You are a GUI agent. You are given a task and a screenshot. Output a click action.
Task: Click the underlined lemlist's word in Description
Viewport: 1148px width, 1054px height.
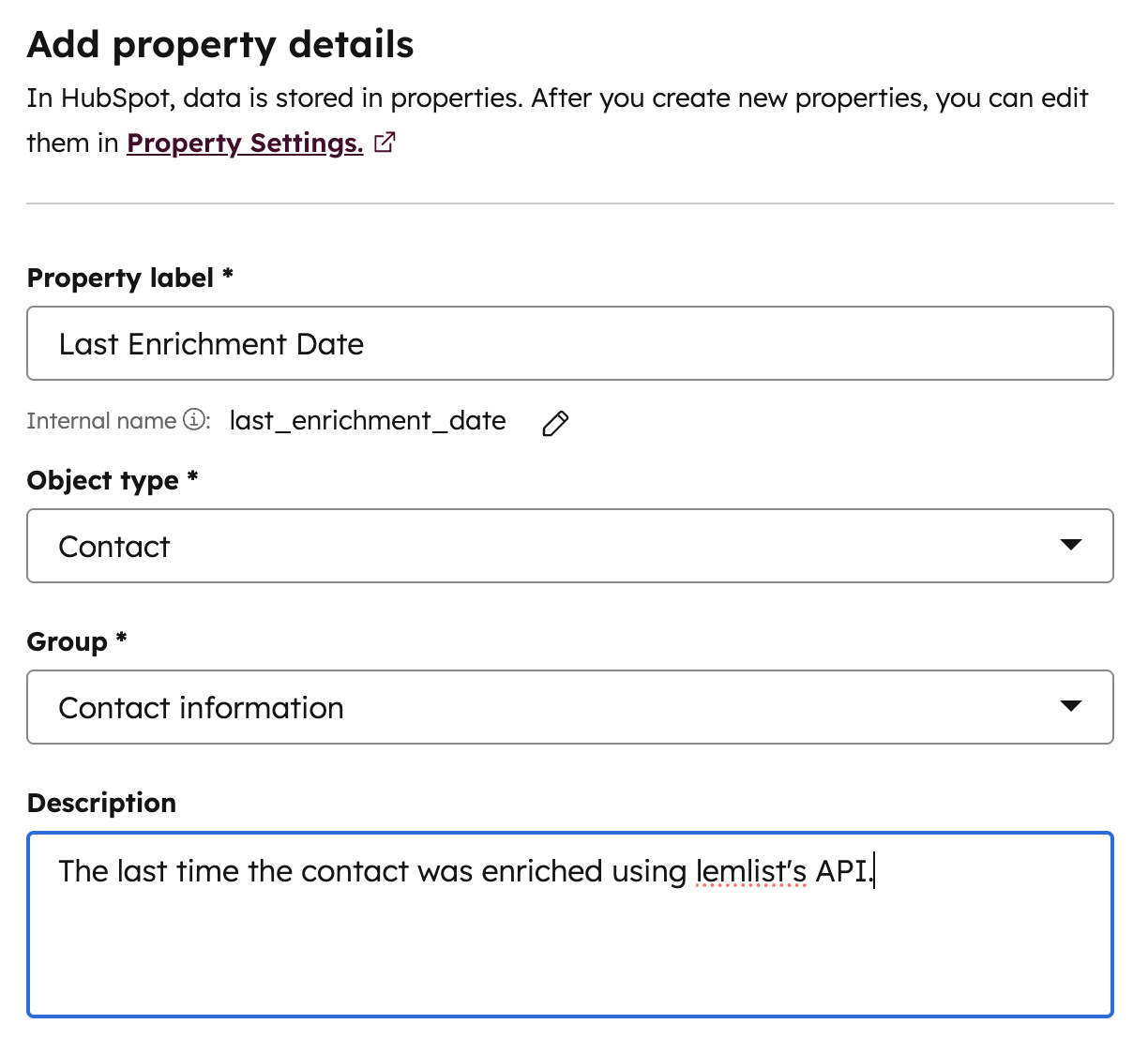752,871
